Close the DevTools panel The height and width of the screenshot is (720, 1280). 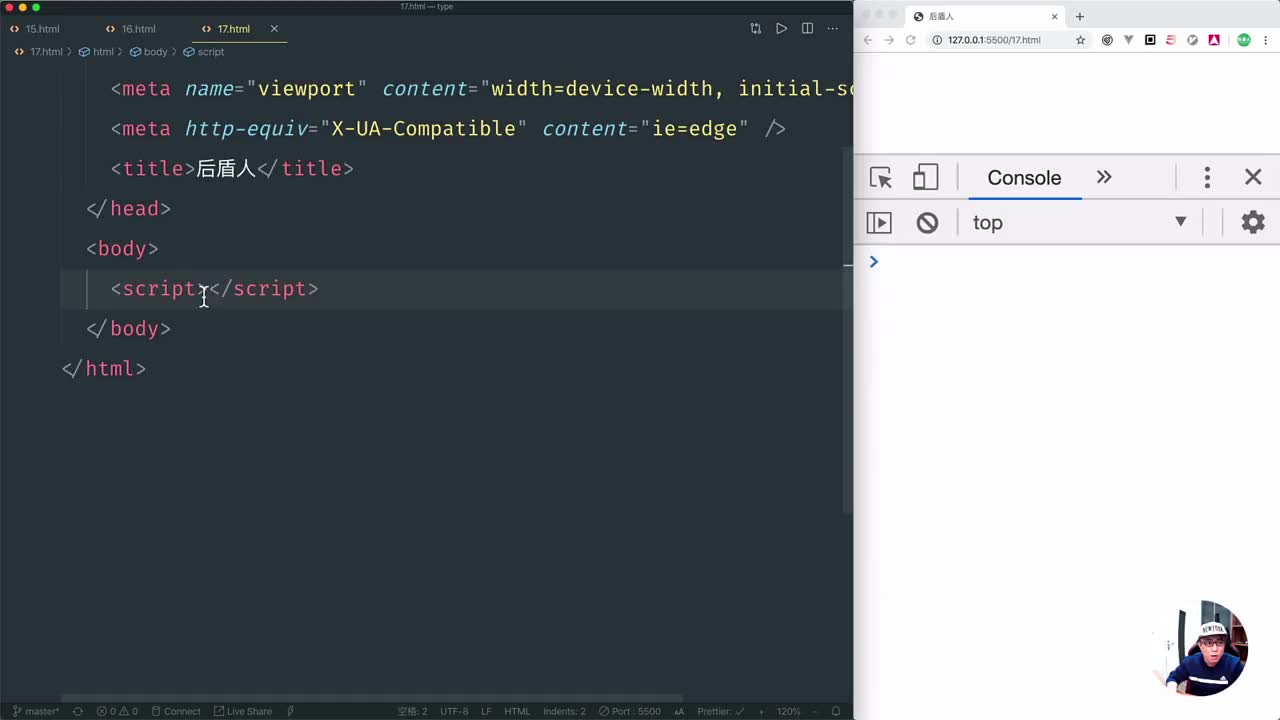pyautogui.click(x=1253, y=177)
